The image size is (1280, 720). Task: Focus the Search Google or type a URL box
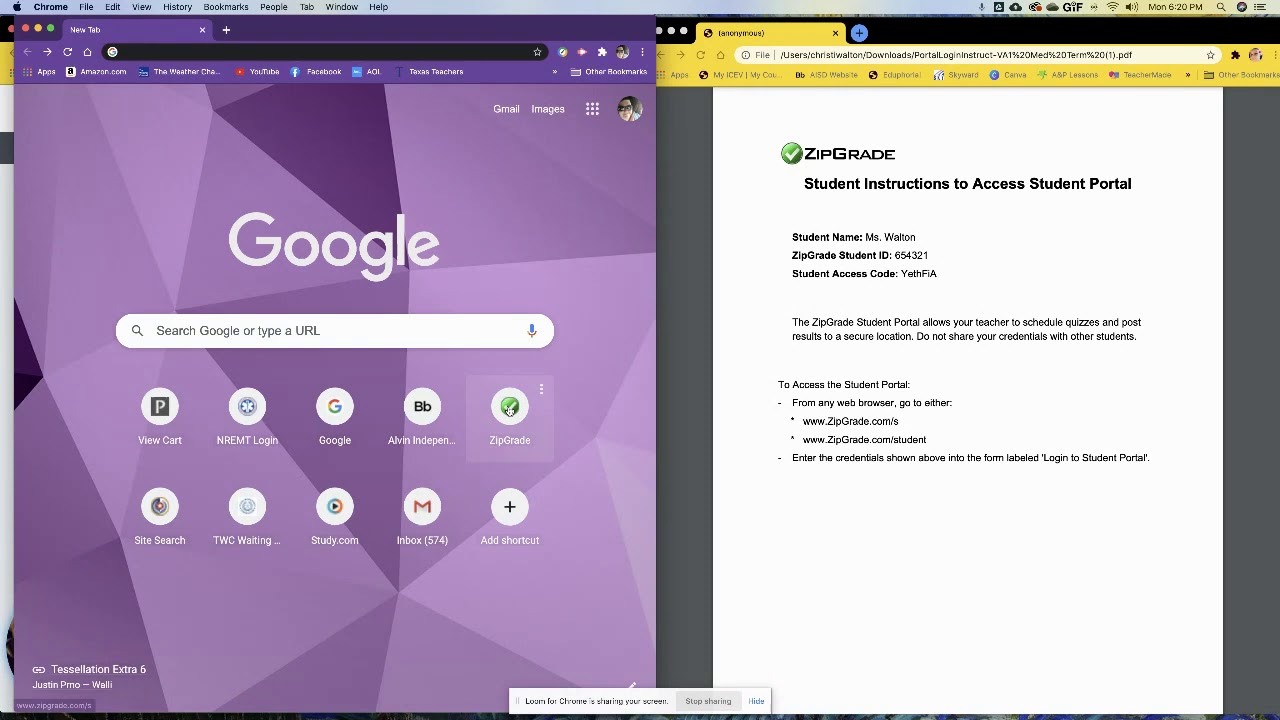pos(335,331)
